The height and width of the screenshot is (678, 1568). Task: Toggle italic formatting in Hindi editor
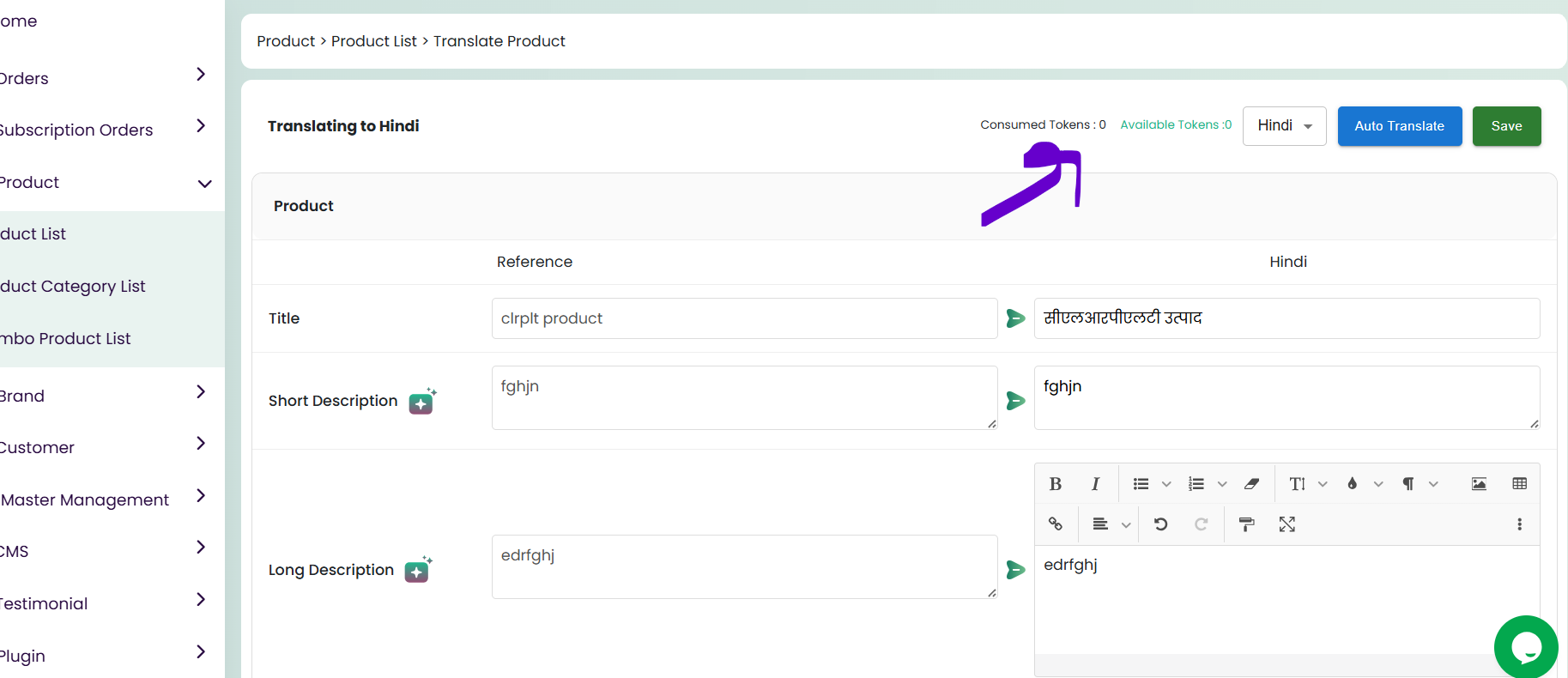click(1095, 484)
